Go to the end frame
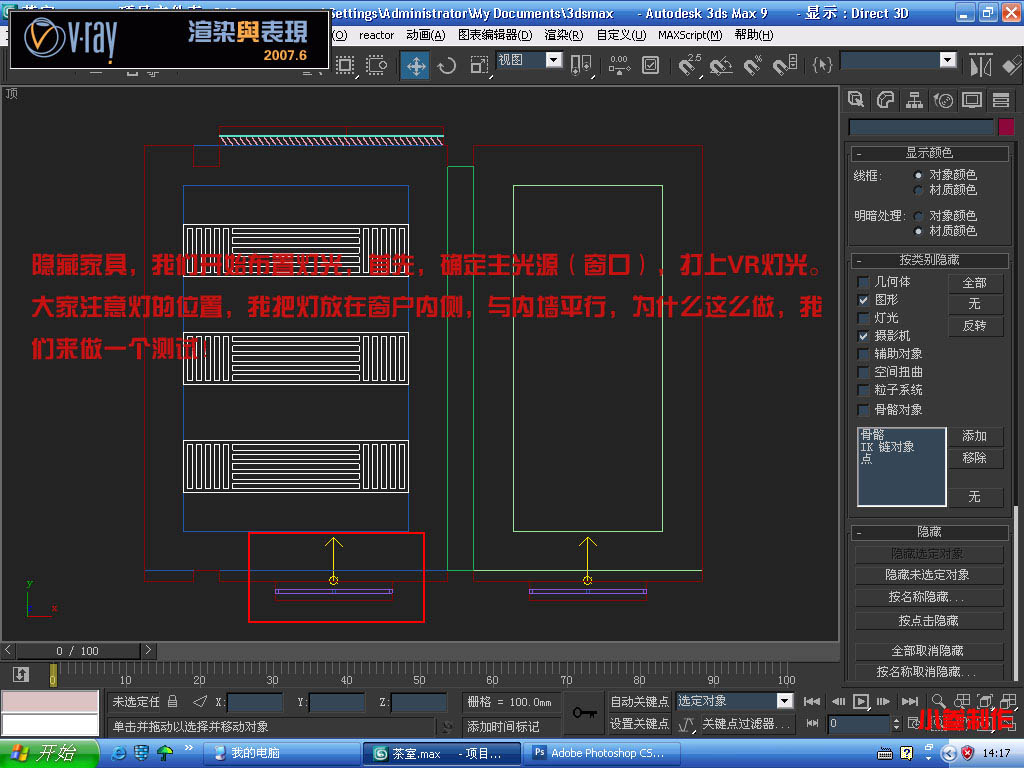 click(x=910, y=701)
